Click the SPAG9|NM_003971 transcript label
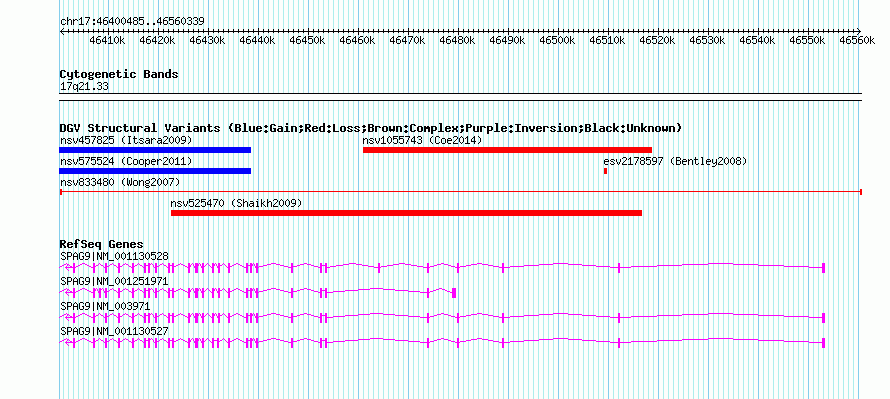The width and height of the screenshot is (890, 399). click(105, 306)
